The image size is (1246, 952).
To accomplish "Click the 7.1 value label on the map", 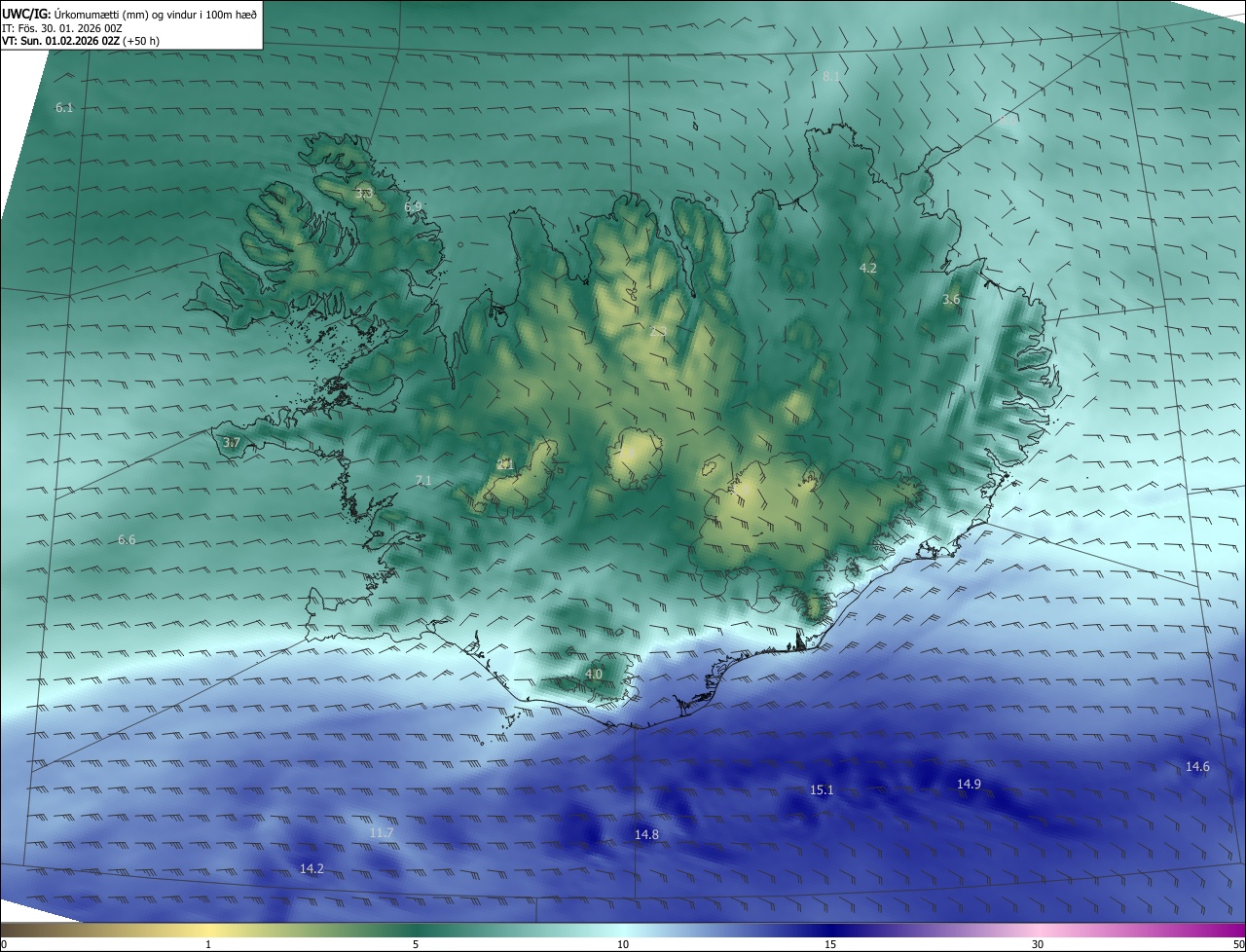I will 423,480.
